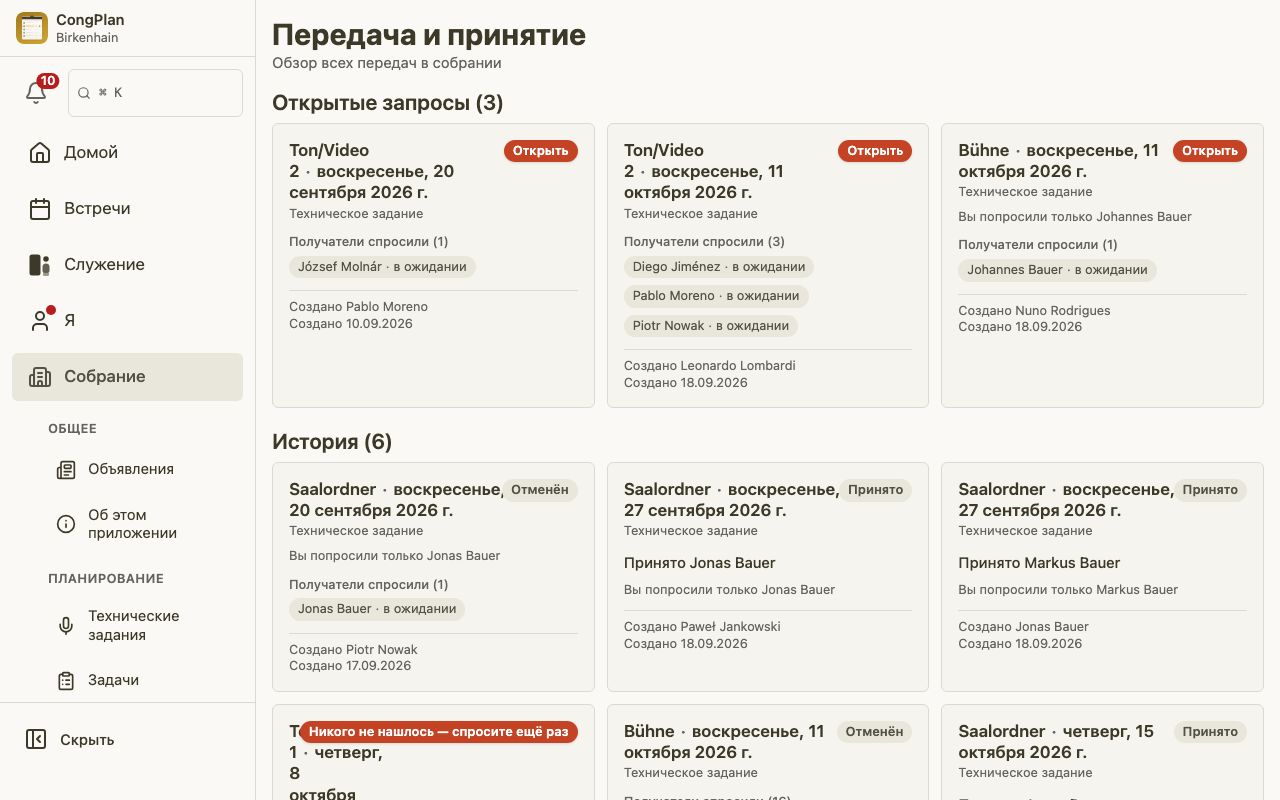Go to Домой in the sidebar
The width and height of the screenshot is (1280, 800).
127,153
